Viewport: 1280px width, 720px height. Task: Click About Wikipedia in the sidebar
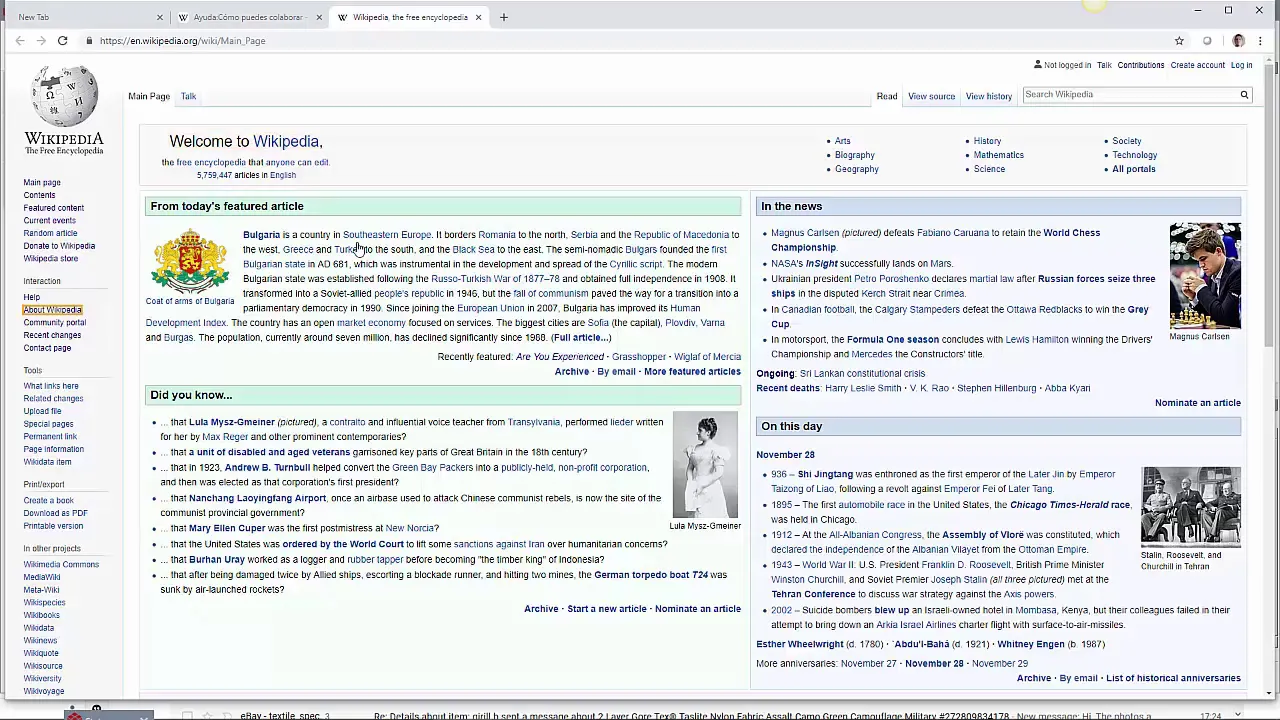click(53, 310)
